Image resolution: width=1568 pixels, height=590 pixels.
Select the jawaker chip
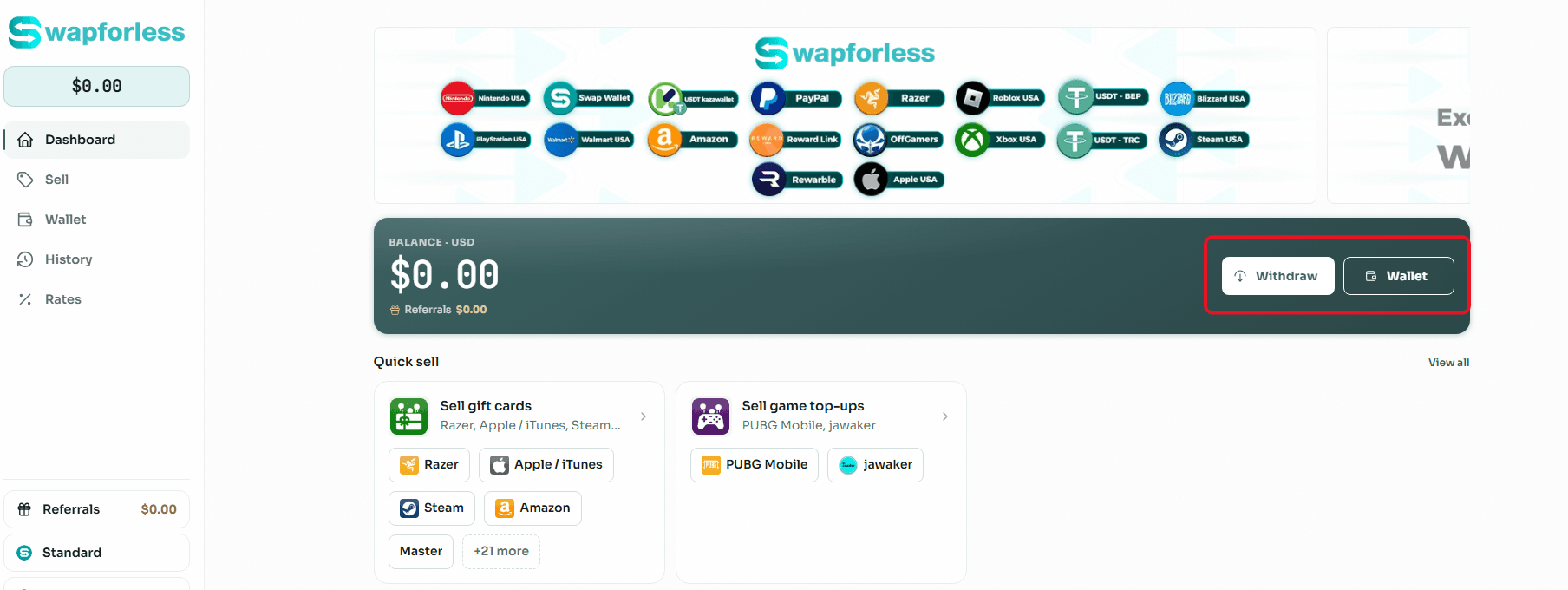coord(875,465)
